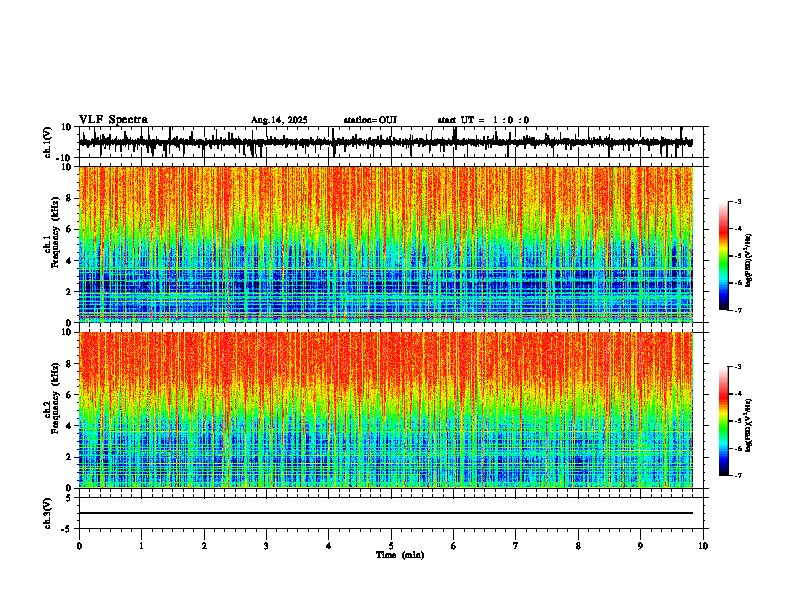Image resolution: width=792 pixels, height=612 pixels.
Task: Click the "6" kHz tick of ch.2 spectrogram
Action: [x=69, y=395]
